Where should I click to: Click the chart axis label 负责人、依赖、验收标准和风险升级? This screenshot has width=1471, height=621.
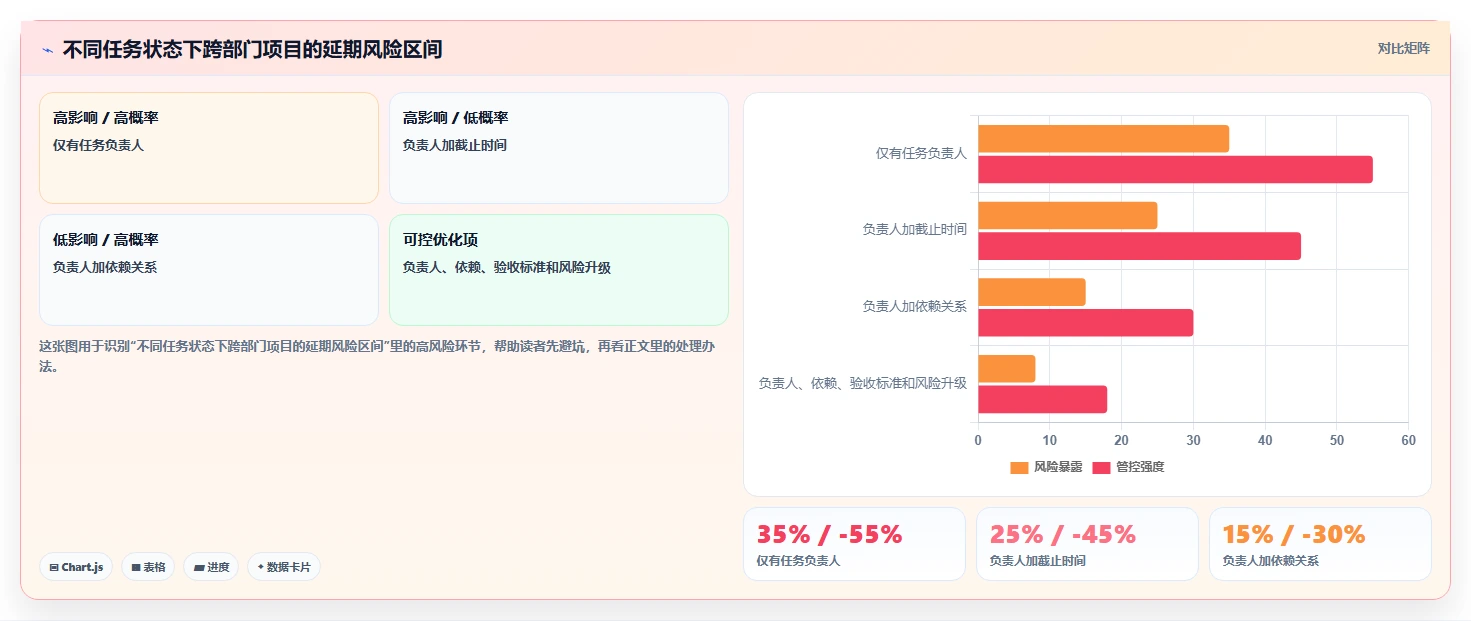[862, 383]
